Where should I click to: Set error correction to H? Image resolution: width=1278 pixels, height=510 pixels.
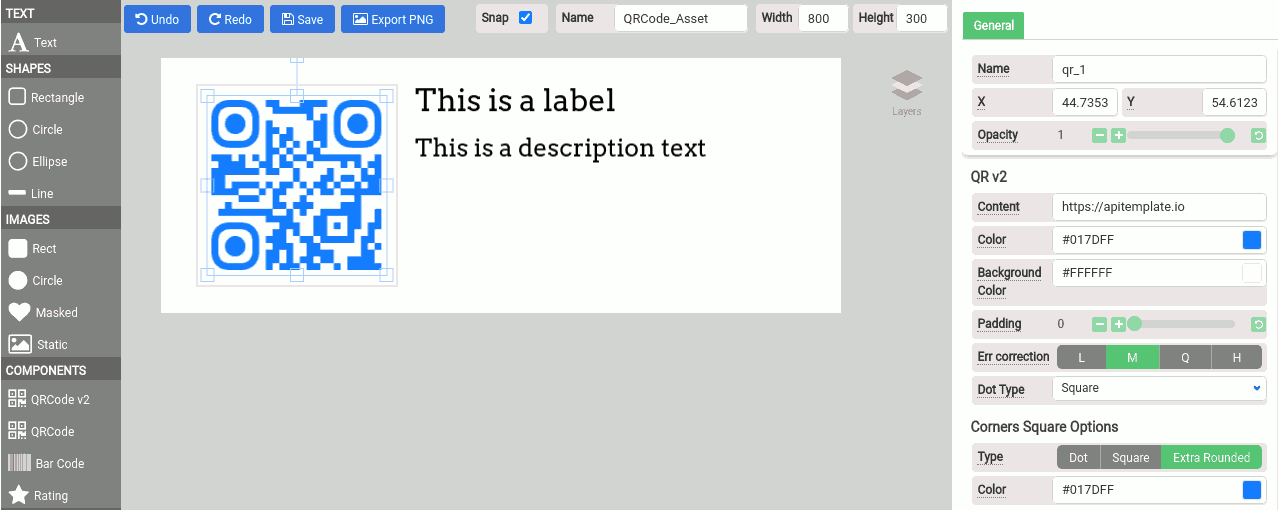pos(1237,357)
